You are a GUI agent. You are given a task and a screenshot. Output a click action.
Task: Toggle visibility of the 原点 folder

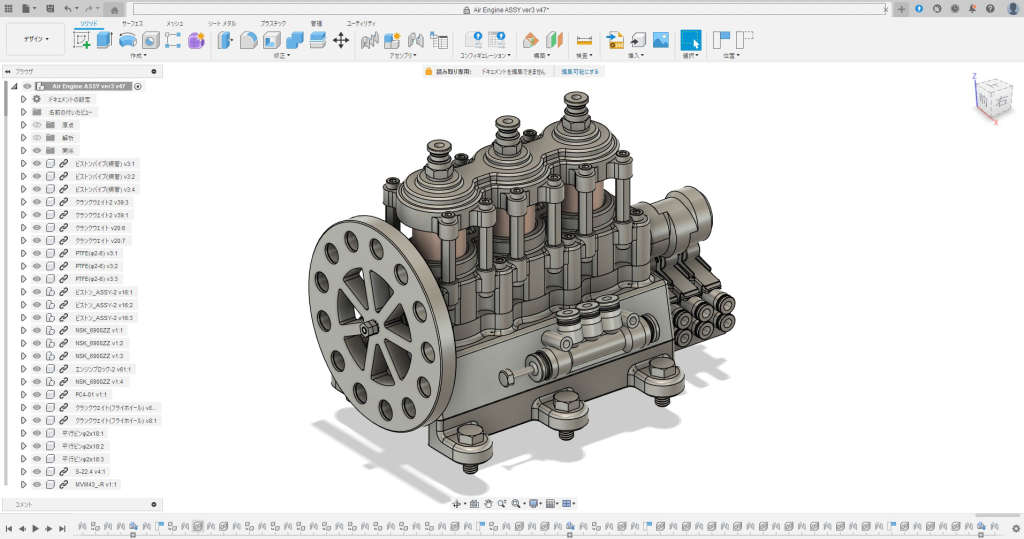coord(37,125)
